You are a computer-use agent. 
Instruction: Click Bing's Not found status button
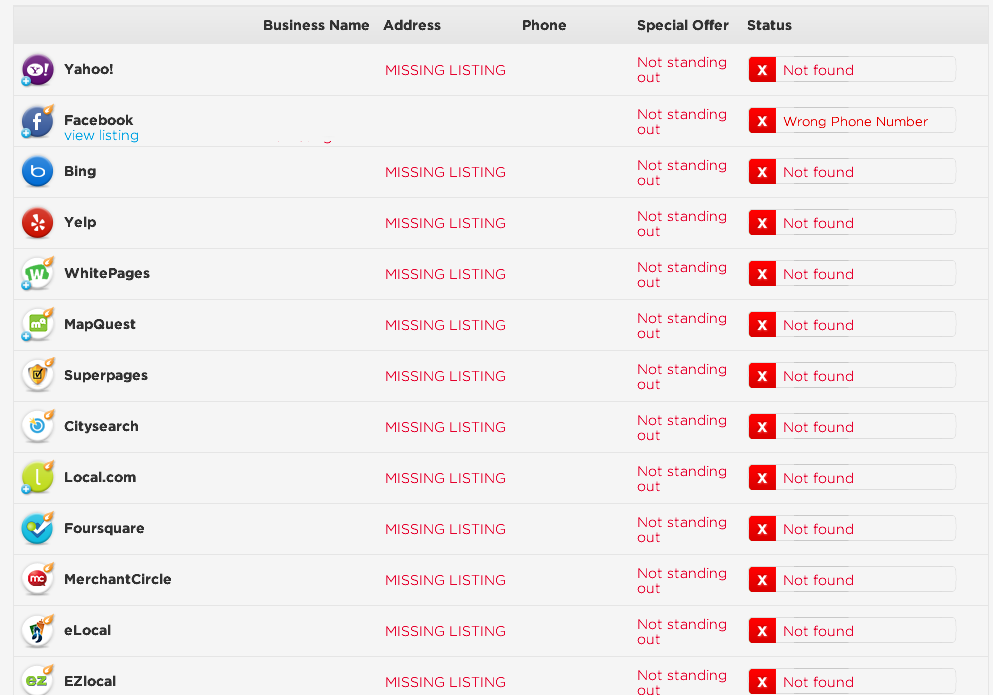click(852, 172)
